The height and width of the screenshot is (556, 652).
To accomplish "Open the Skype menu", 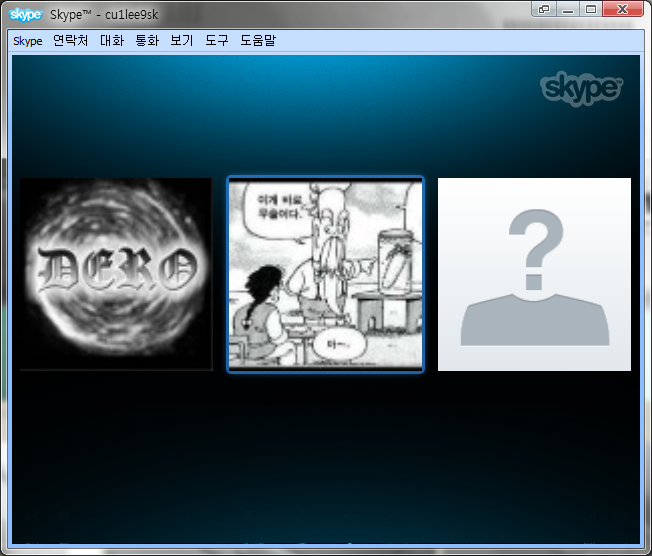I will [27, 41].
